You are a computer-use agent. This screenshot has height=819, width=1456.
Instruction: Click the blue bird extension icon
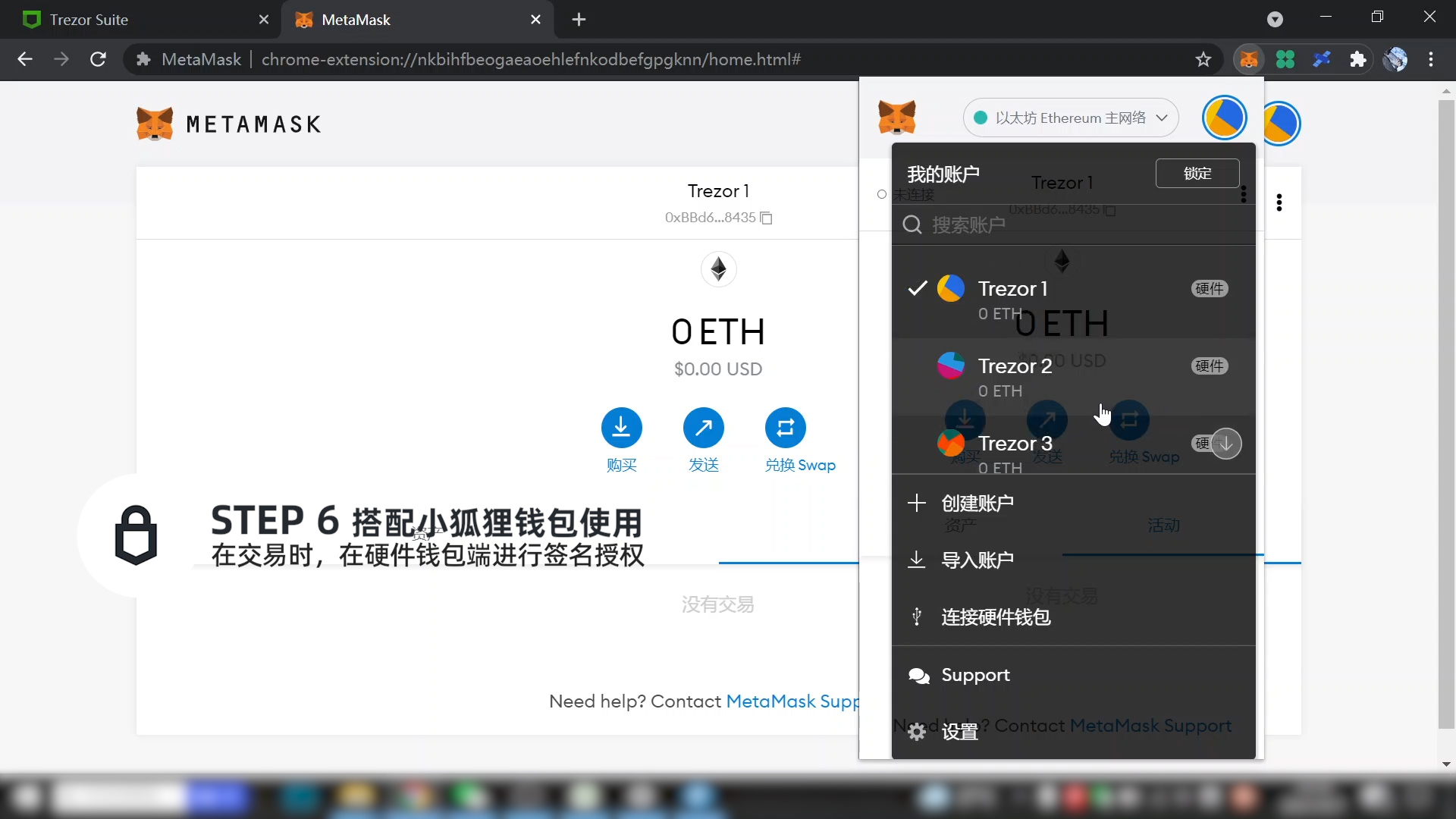[x=1322, y=59]
